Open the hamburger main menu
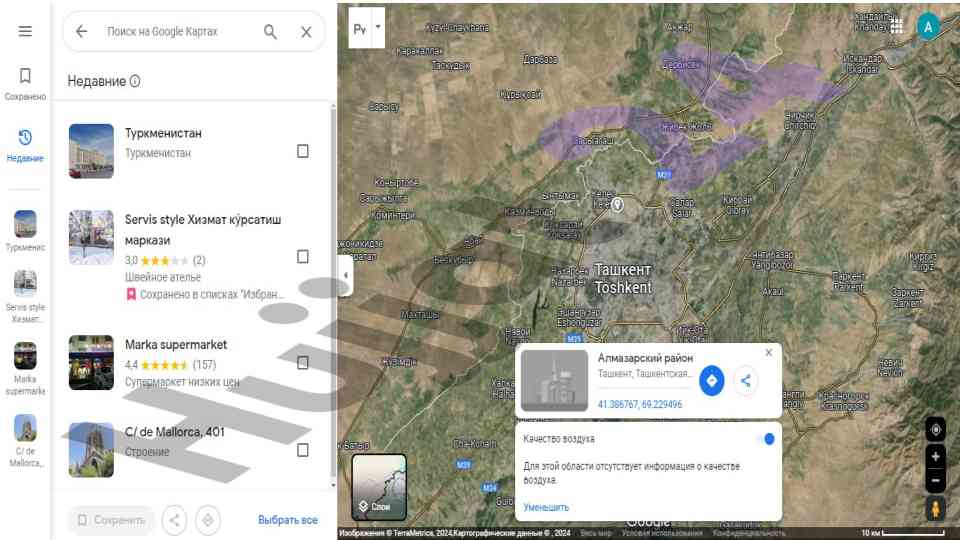The height and width of the screenshot is (540, 961). click(x=25, y=31)
